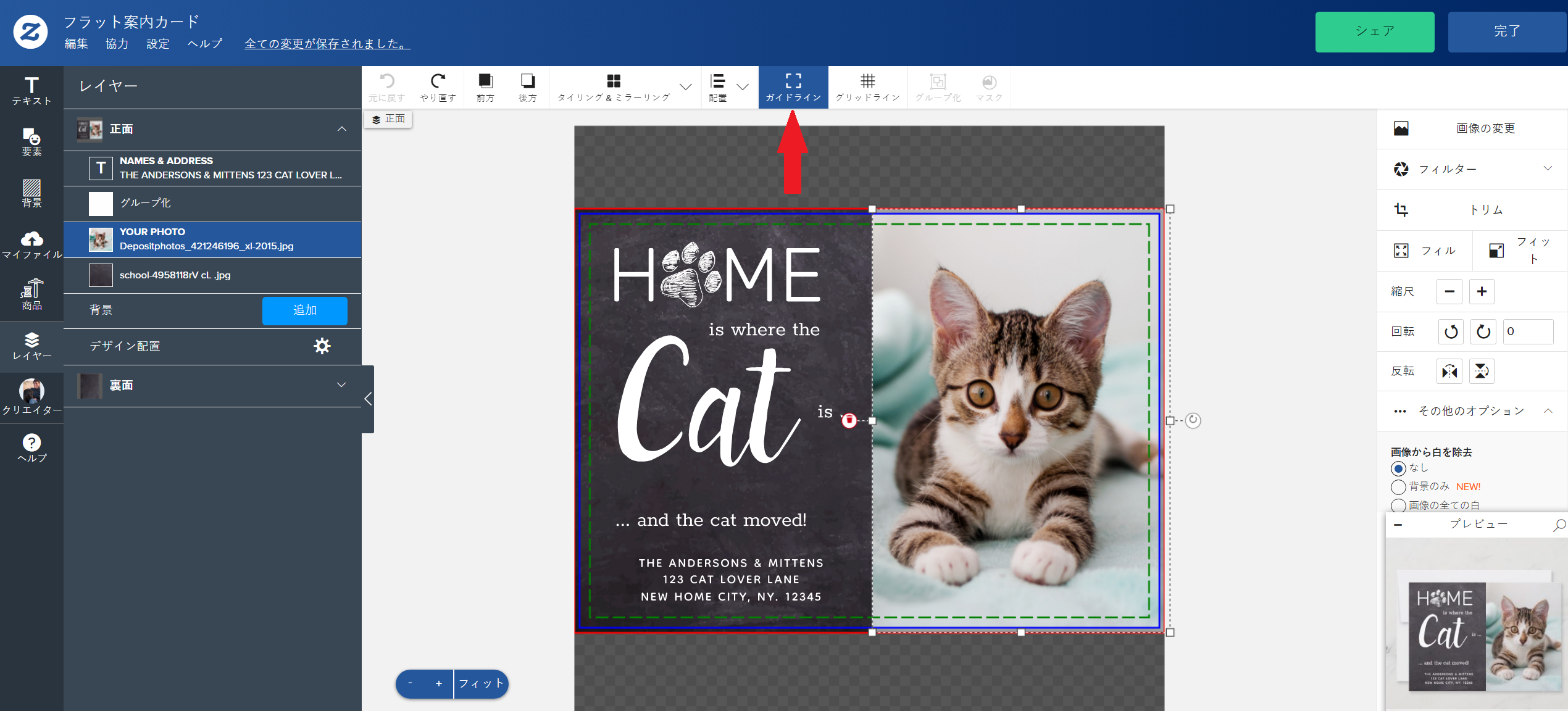Open the 商品 (Products) sidebar panel
1568x711 pixels.
click(31, 295)
